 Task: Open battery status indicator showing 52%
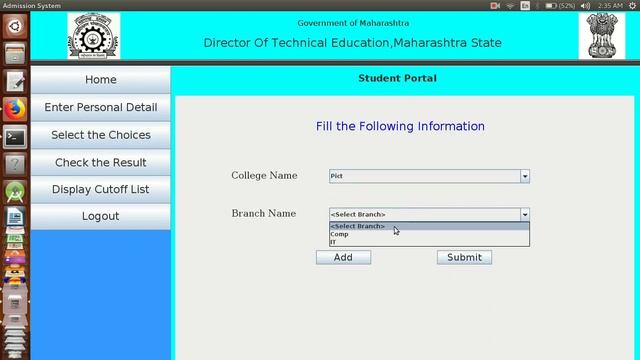tap(560, 6)
